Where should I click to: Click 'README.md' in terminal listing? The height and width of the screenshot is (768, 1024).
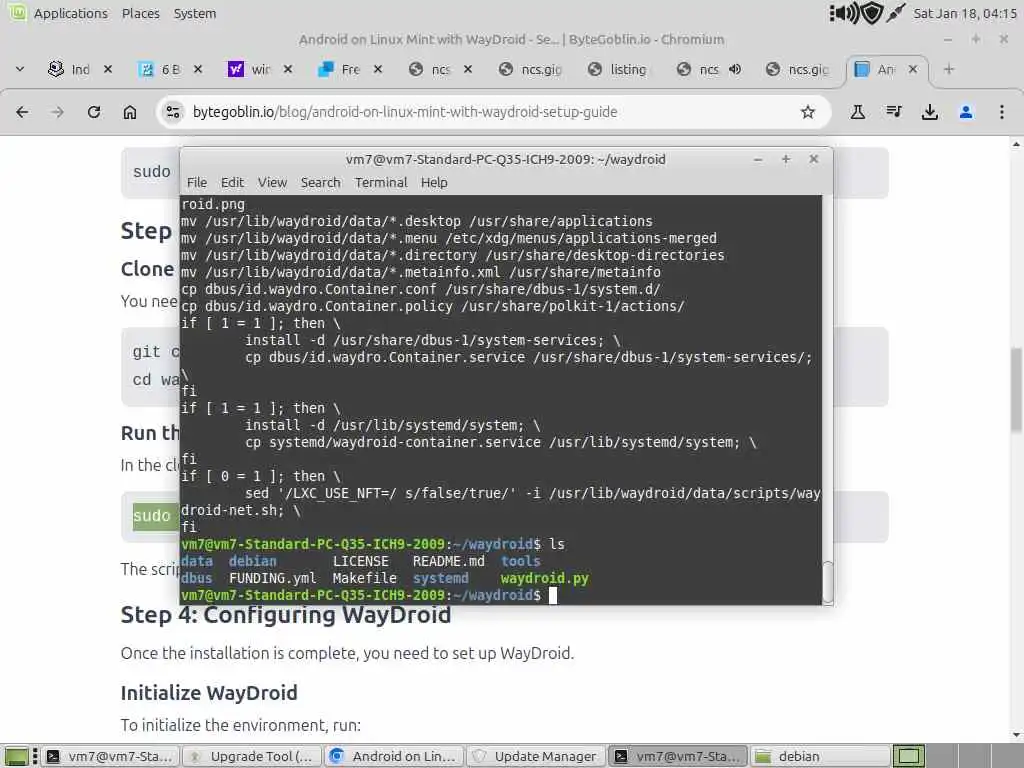click(449, 561)
